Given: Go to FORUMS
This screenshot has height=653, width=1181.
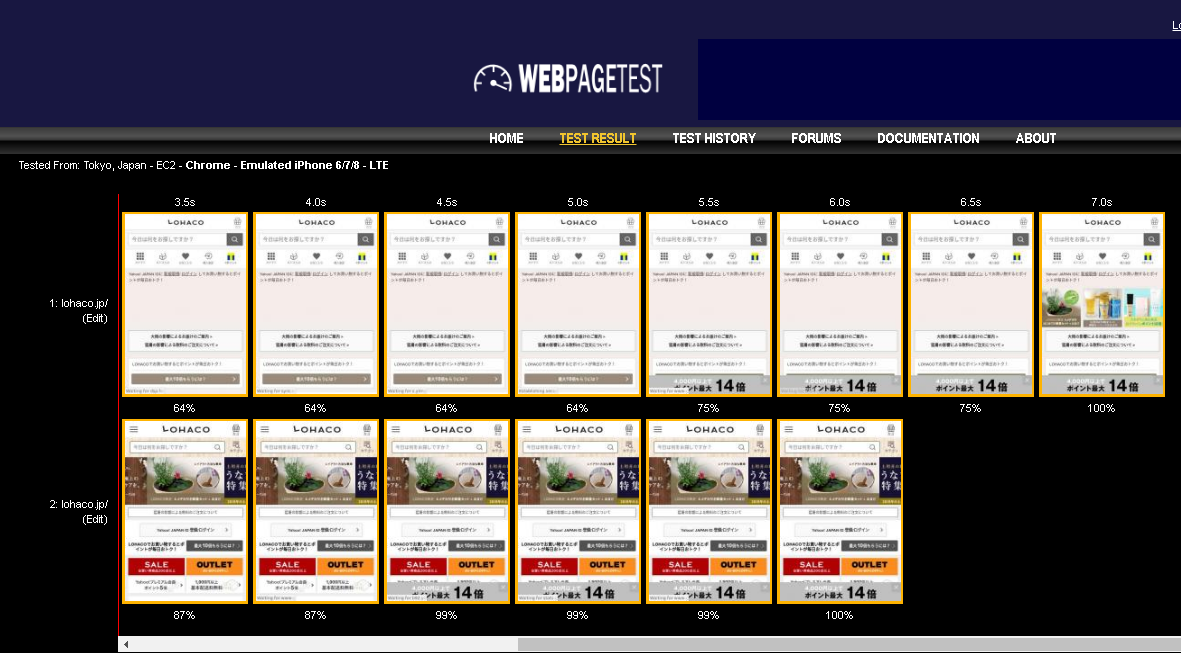Looking at the screenshot, I should 816,139.
